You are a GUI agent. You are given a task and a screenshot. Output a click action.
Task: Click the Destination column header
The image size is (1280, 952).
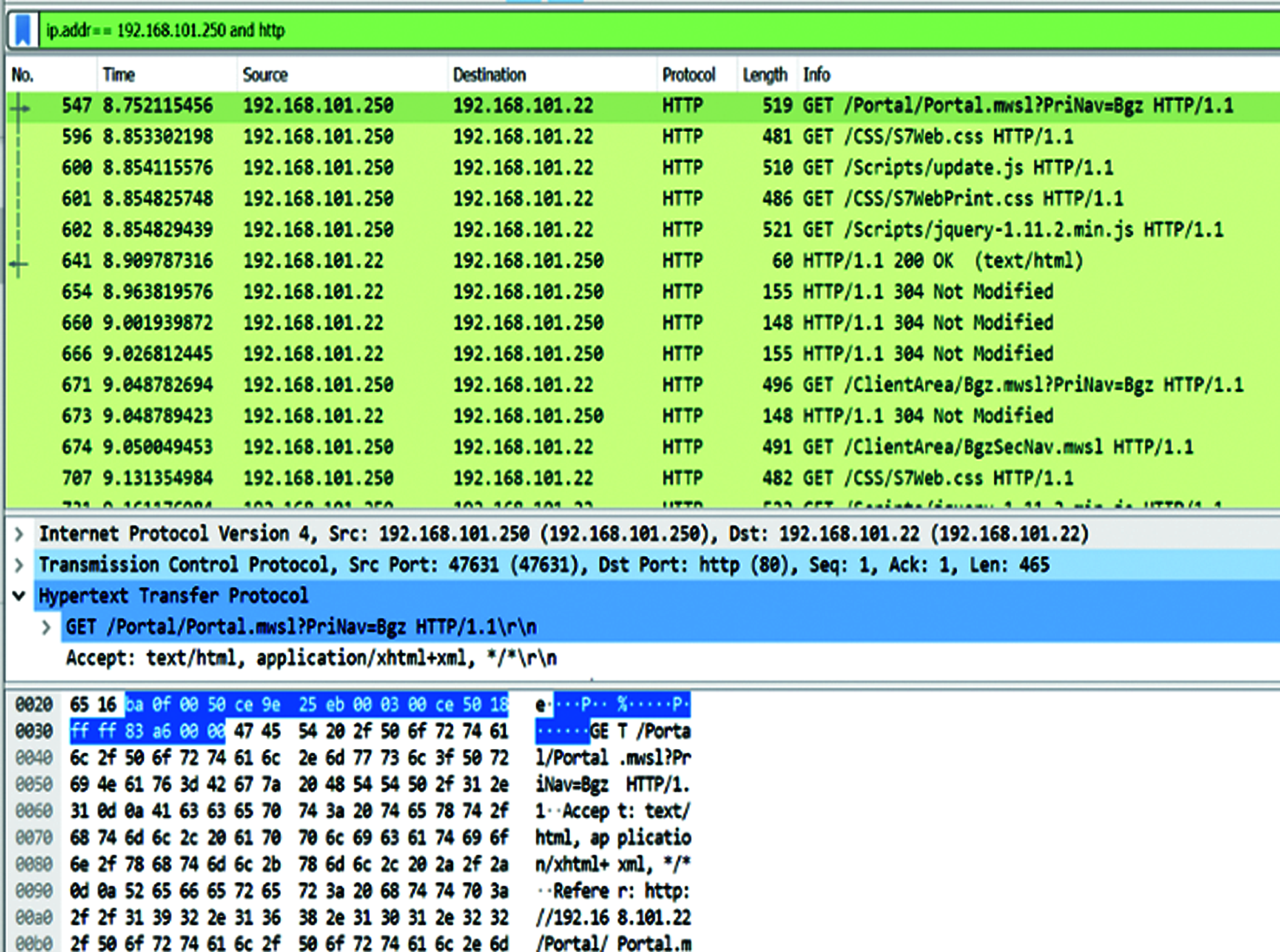click(x=489, y=75)
